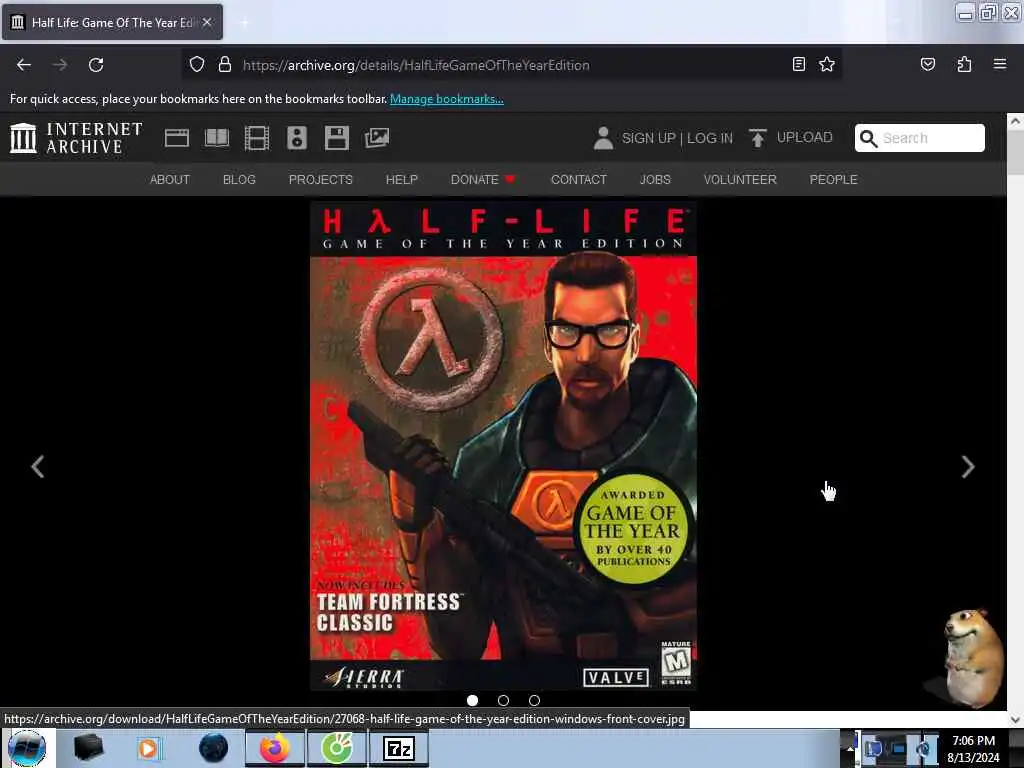1024x768 pixels.
Task: Open the Audio (speaker) section icon
Action: (296, 138)
